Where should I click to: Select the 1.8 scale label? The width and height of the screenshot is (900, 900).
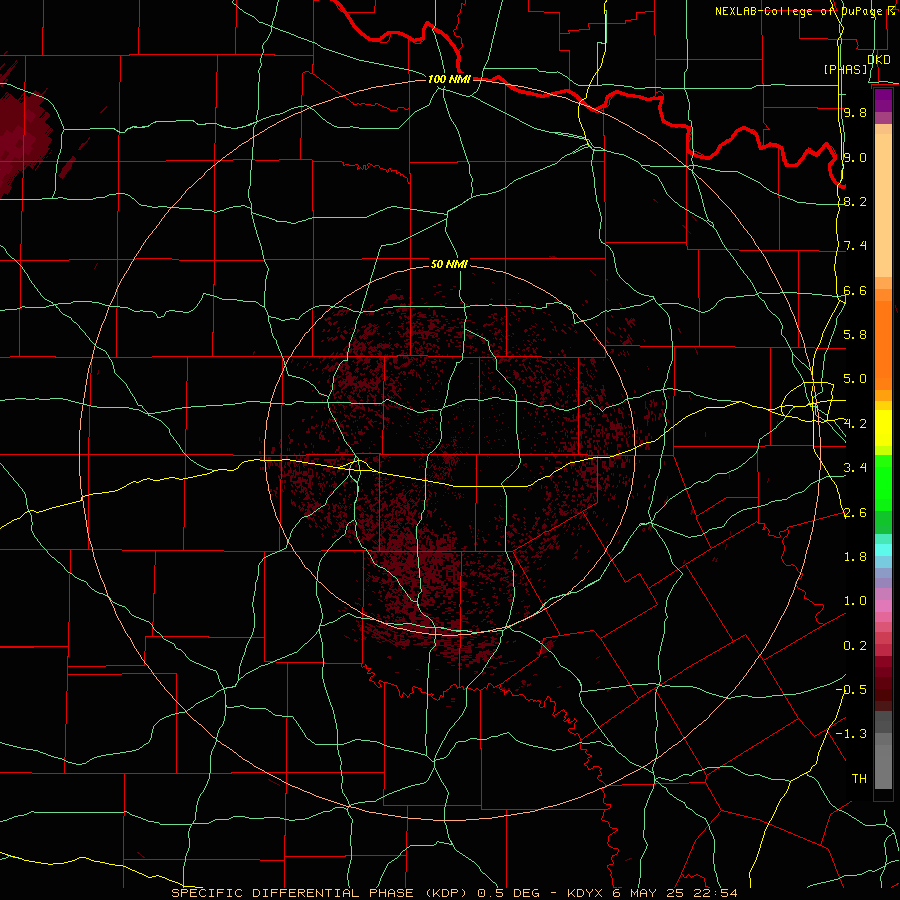(x=855, y=557)
